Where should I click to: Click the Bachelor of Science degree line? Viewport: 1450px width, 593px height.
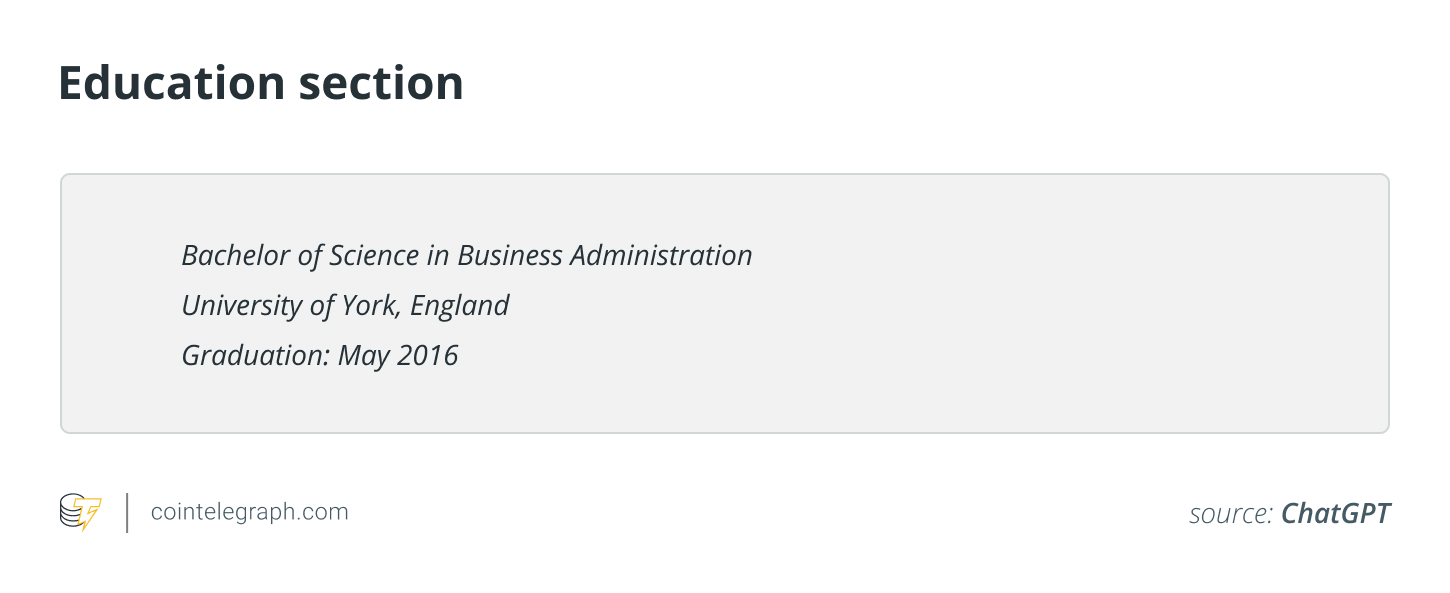(466, 255)
